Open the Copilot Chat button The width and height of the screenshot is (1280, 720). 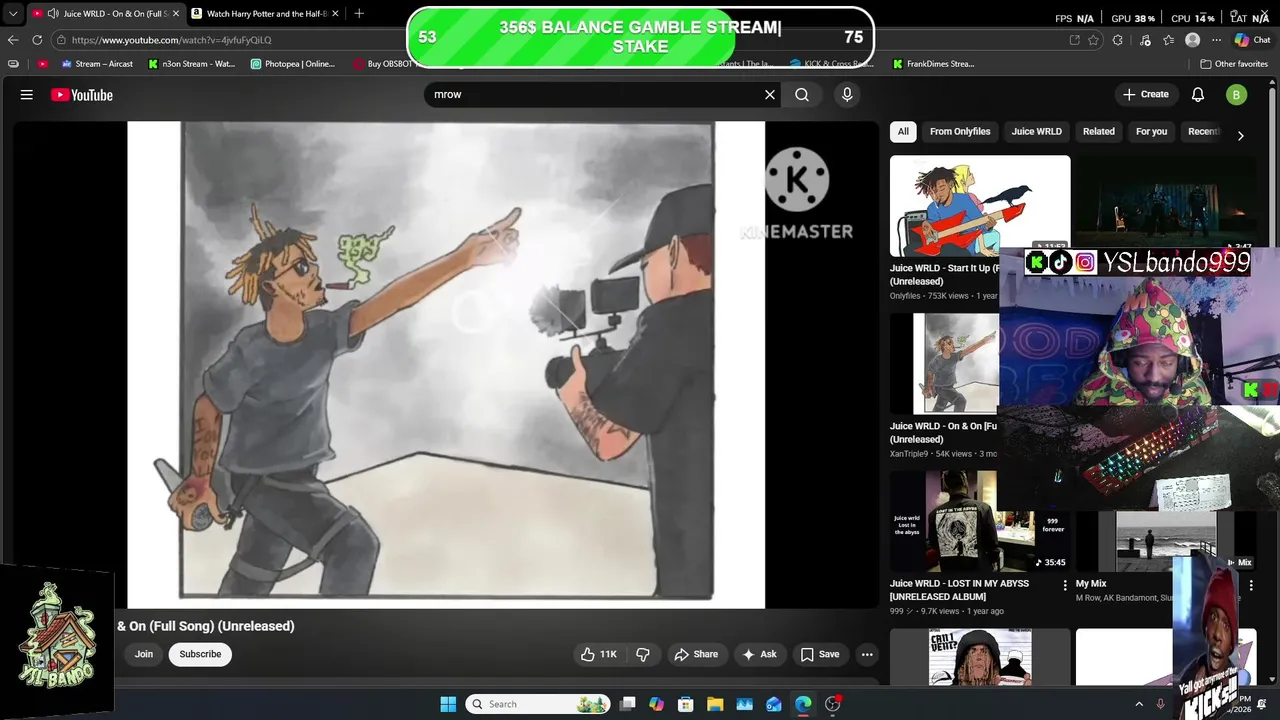(1253, 40)
